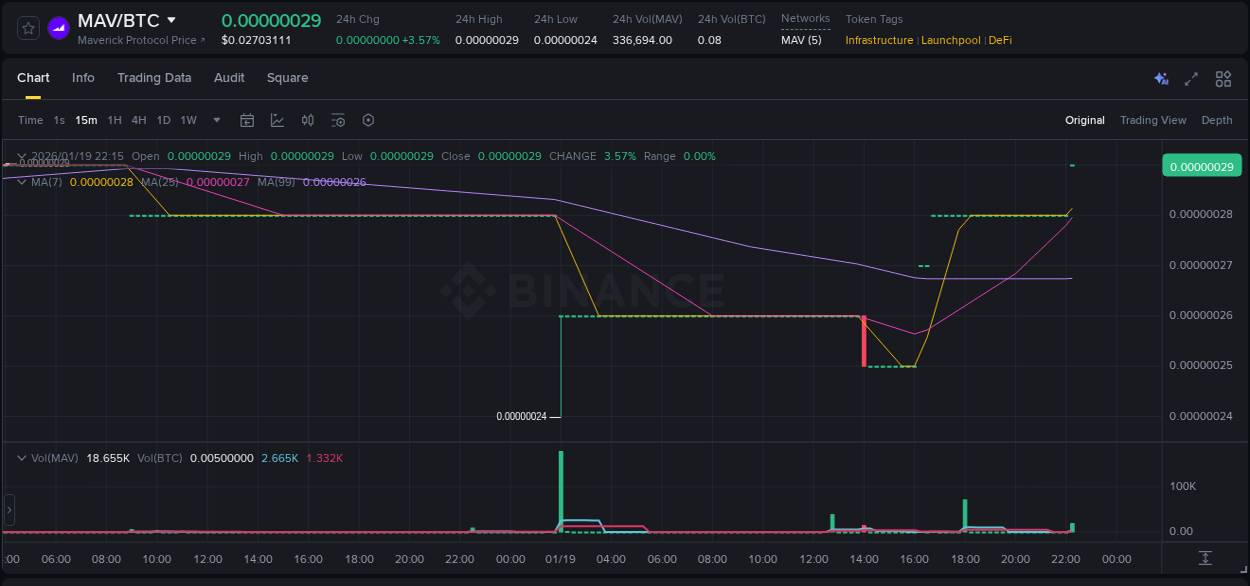Open the indicator list settings icon
1250x586 pixels.
338,120
